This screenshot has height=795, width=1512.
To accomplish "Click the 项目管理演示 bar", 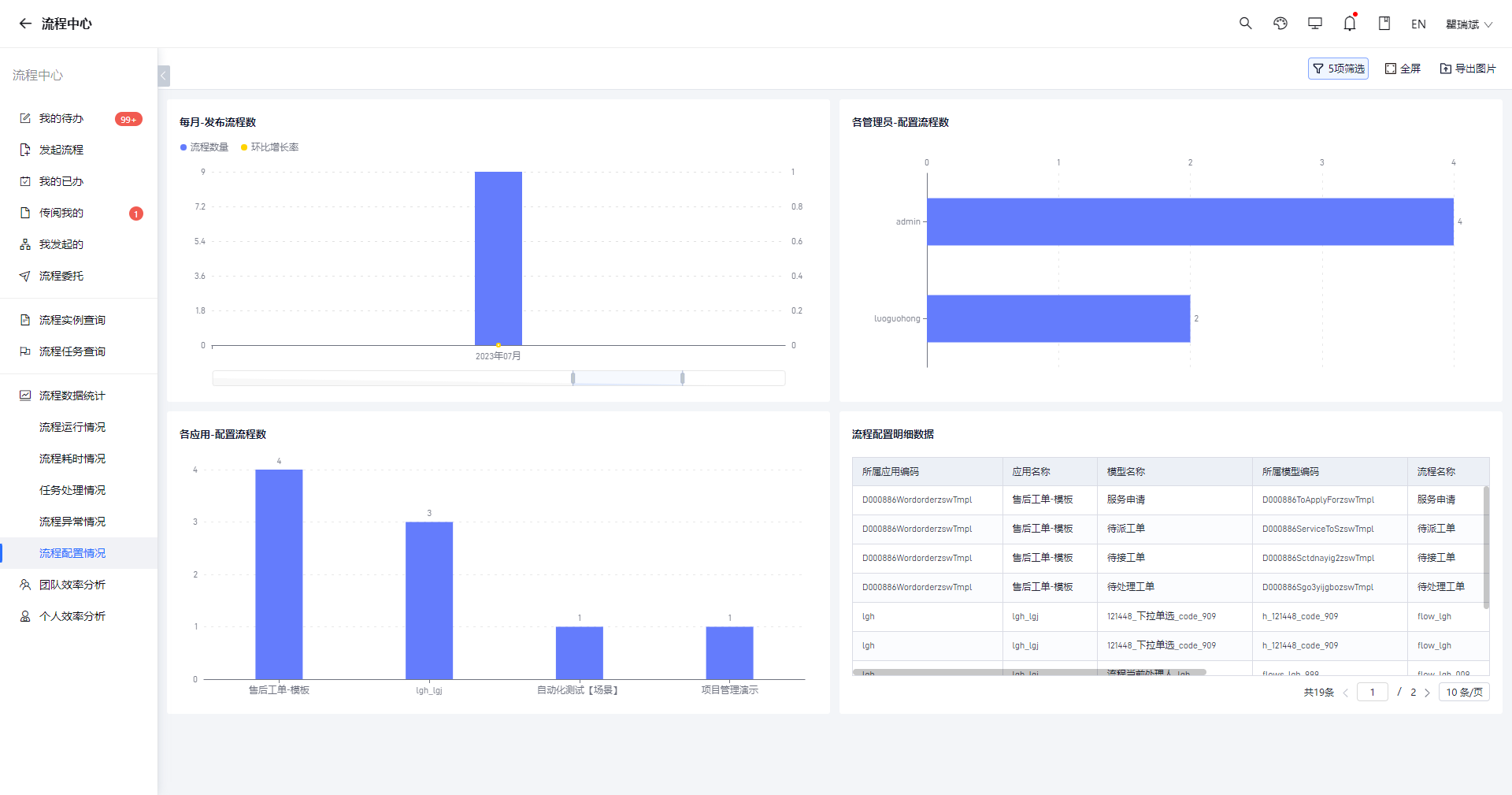I will 729,653.
